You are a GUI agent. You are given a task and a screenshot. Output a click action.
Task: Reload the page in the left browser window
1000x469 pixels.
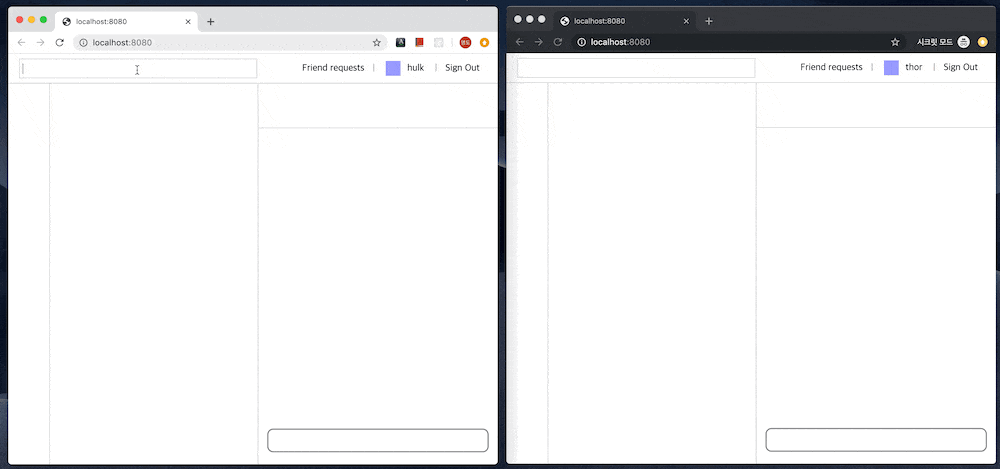(x=59, y=43)
